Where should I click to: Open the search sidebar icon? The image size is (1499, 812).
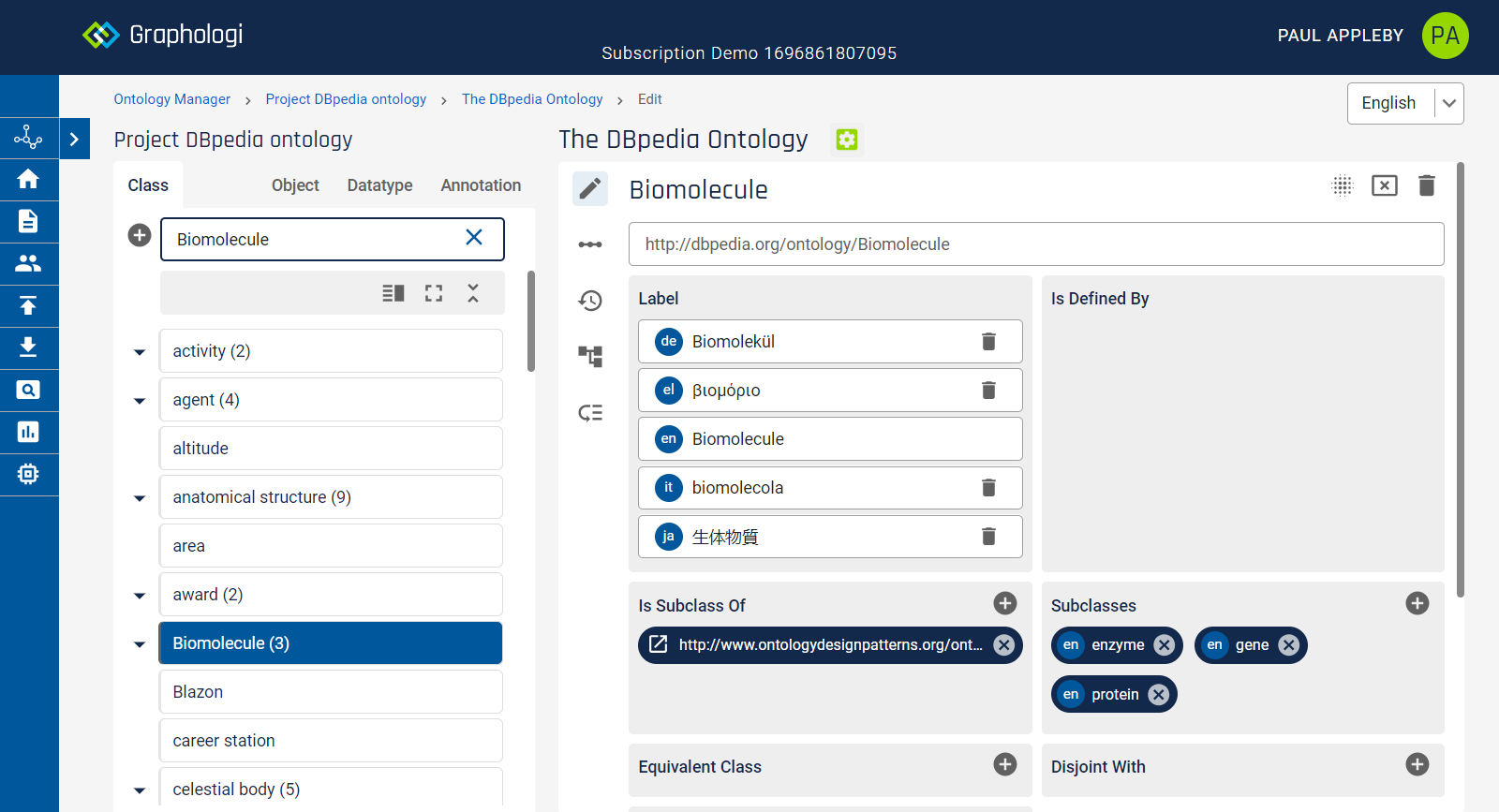(28, 390)
